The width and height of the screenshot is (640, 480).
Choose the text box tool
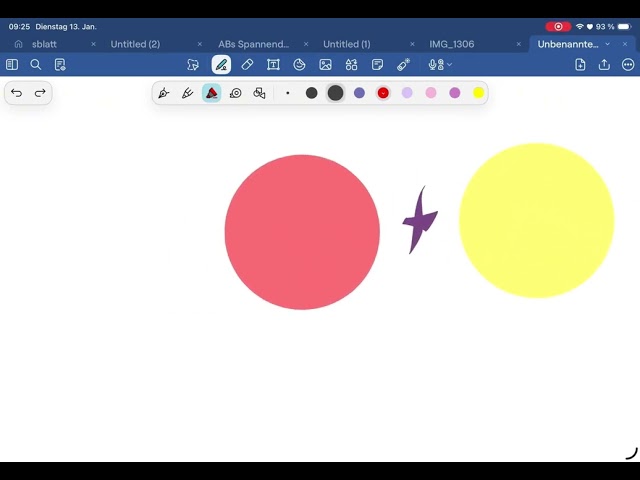(x=273, y=64)
